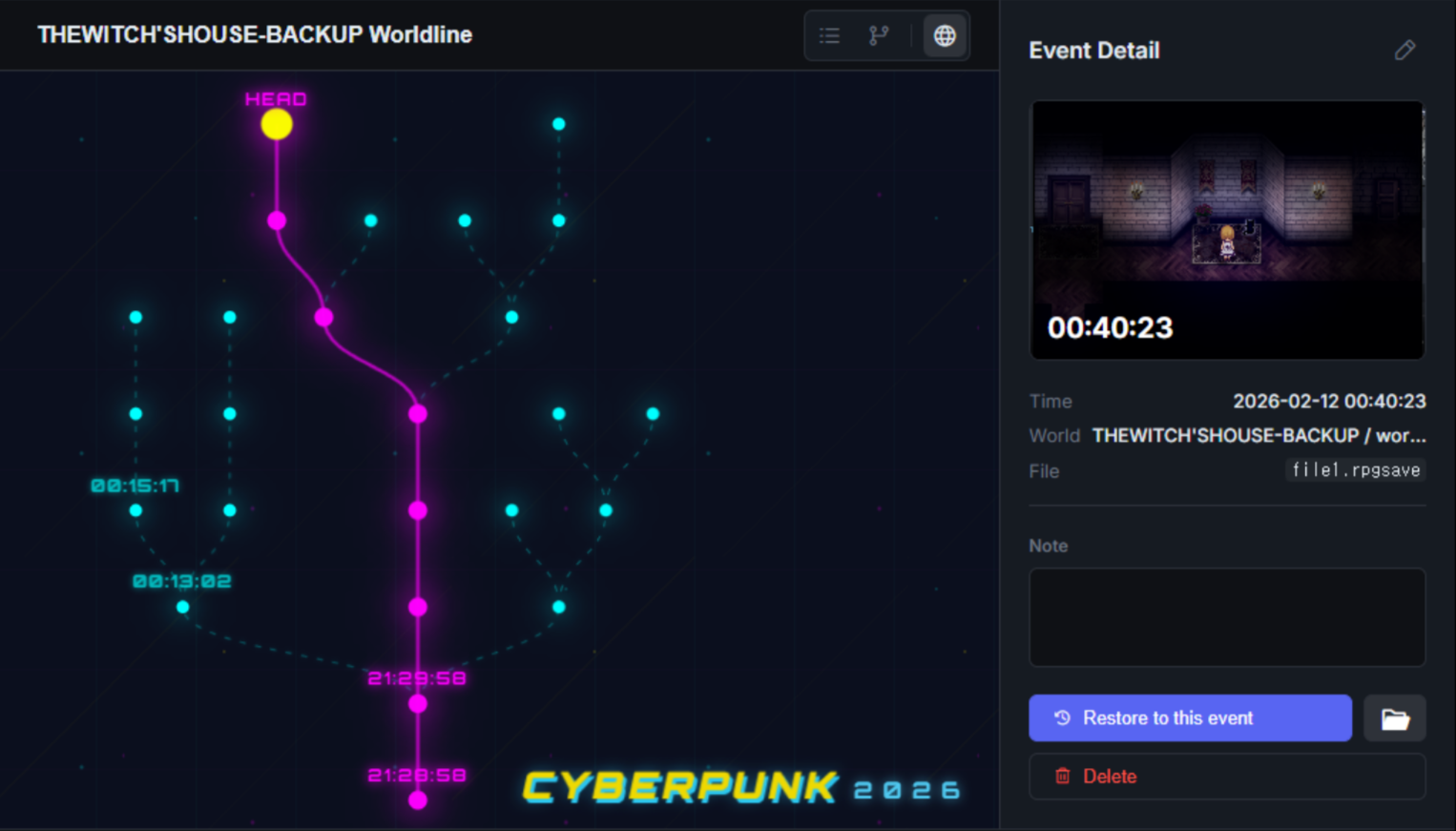
Task: Click the file1.rpgsave file chip
Action: [x=1355, y=469]
